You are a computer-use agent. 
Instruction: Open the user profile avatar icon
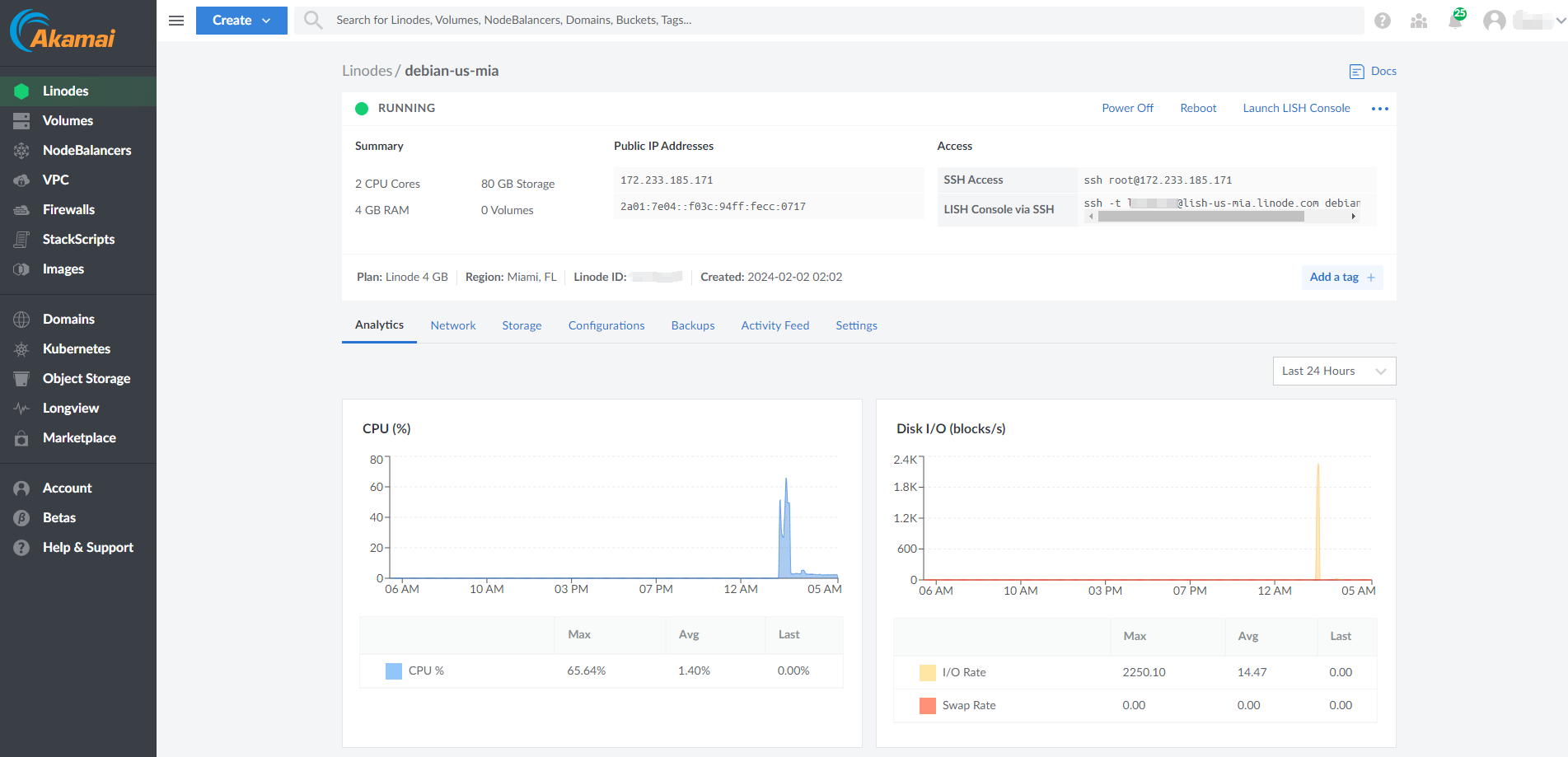coord(1495,21)
